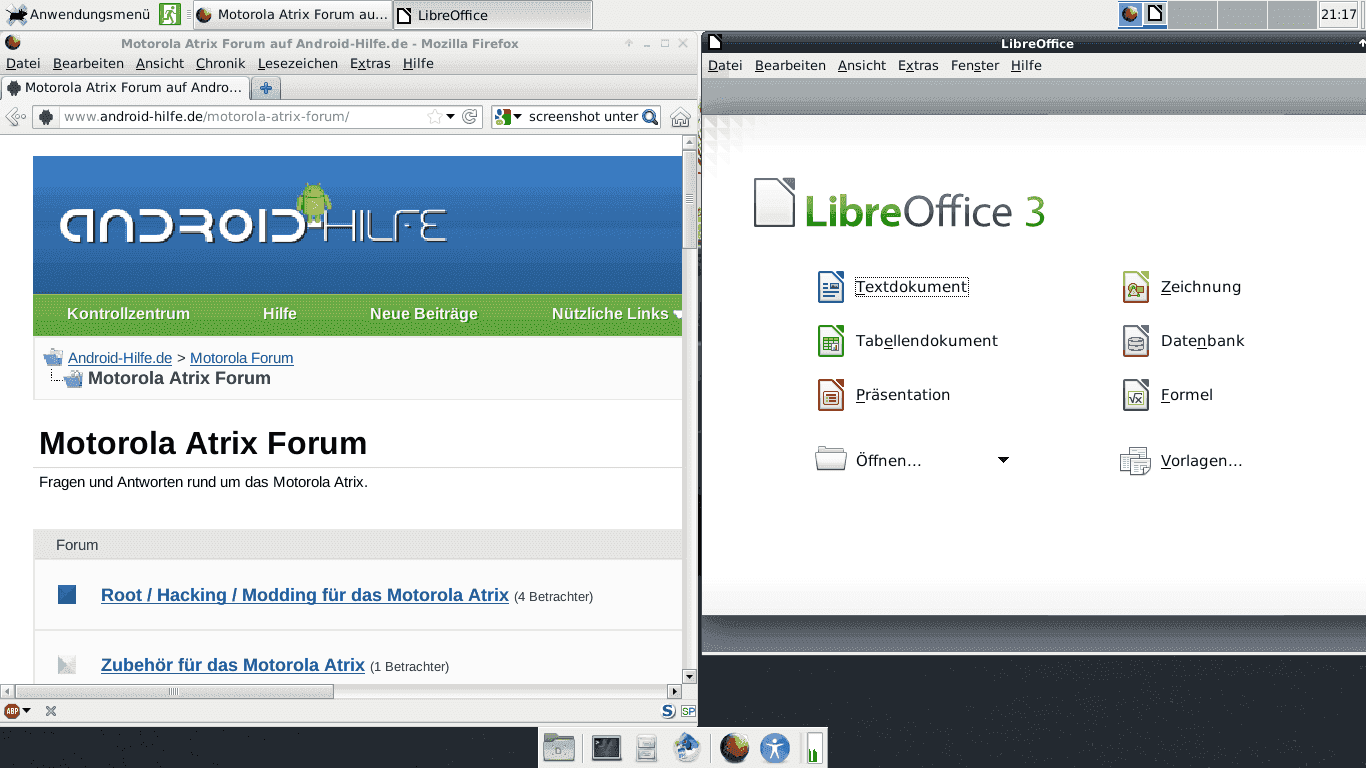This screenshot has width=1366, height=768.
Task: Click the Firefox icon in the bottom dock
Action: tap(735, 748)
